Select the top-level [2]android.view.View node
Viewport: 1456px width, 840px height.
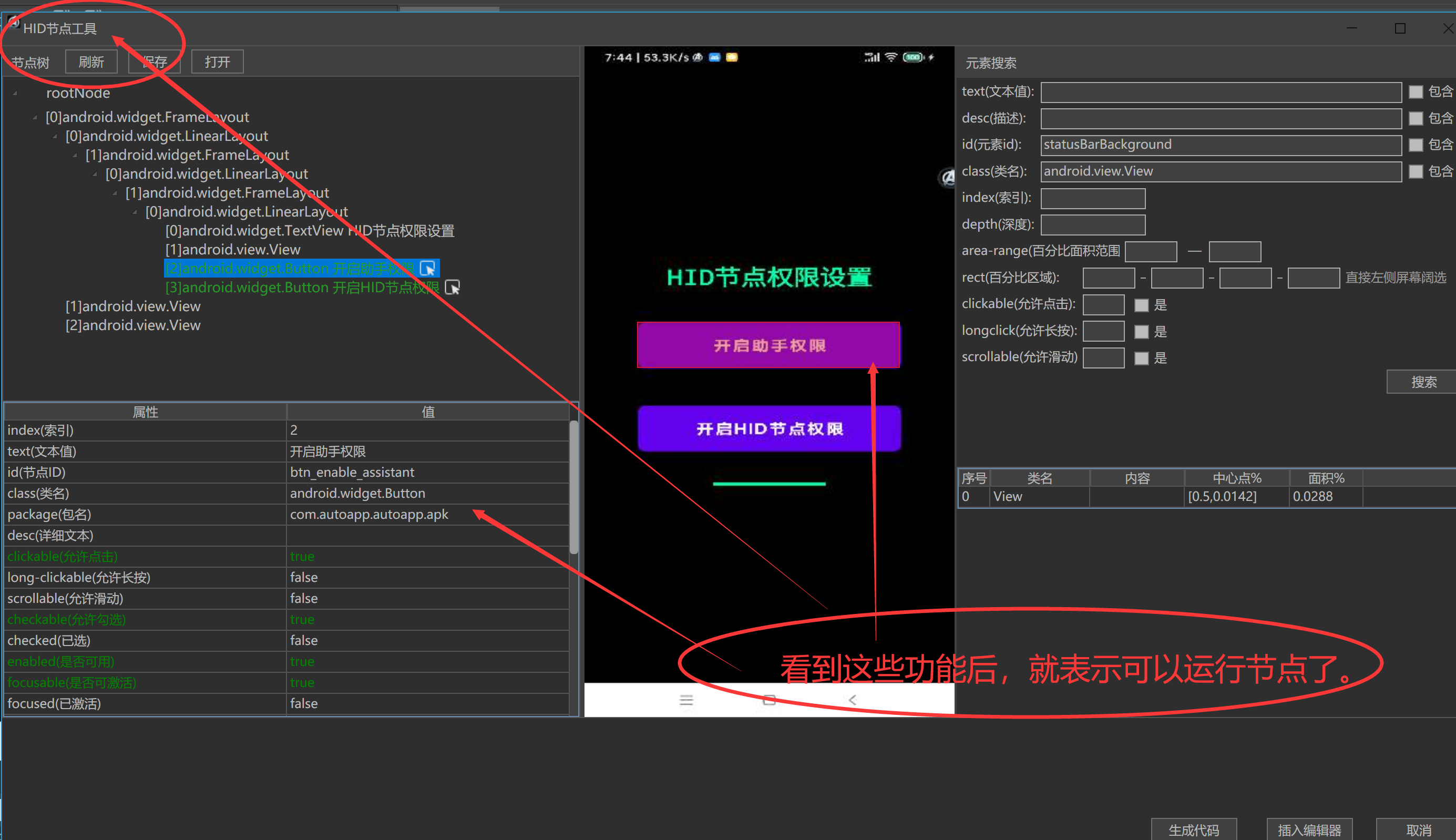[x=134, y=325]
